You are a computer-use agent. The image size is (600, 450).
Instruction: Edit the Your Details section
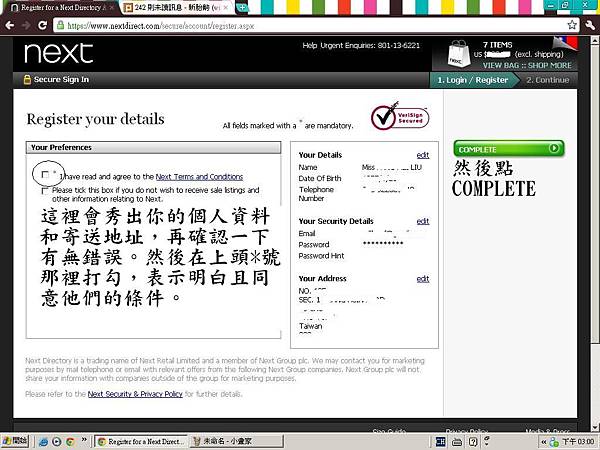coord(422,155)
